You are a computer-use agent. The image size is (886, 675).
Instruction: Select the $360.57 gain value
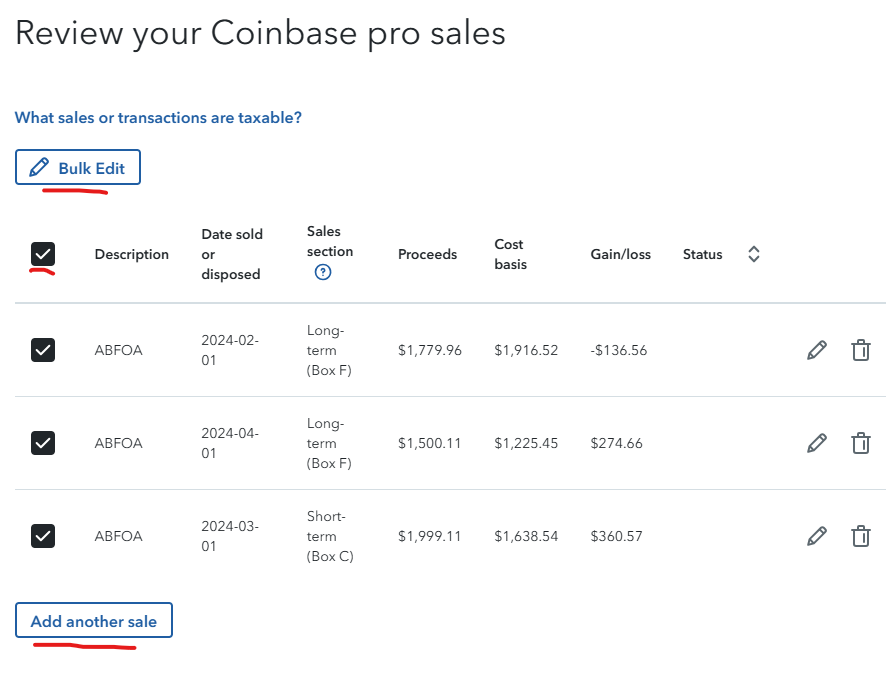click(x=616, y=536)
